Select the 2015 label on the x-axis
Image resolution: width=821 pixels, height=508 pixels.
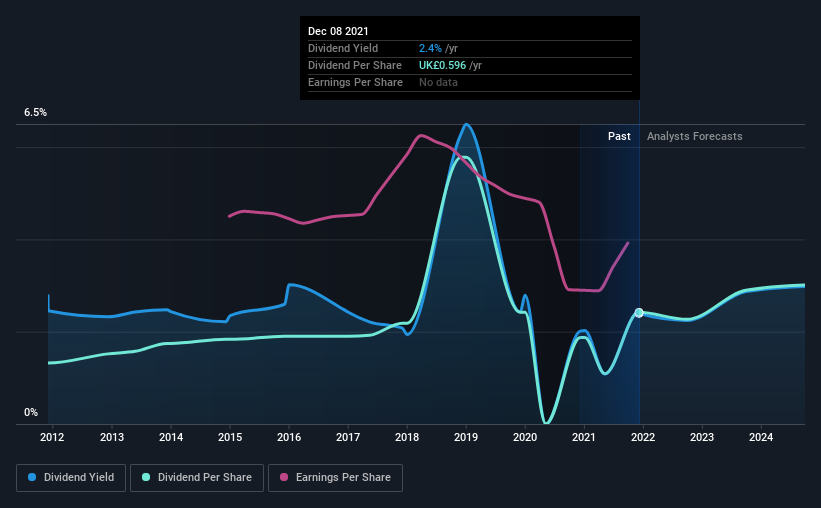(x=230, y=437)
